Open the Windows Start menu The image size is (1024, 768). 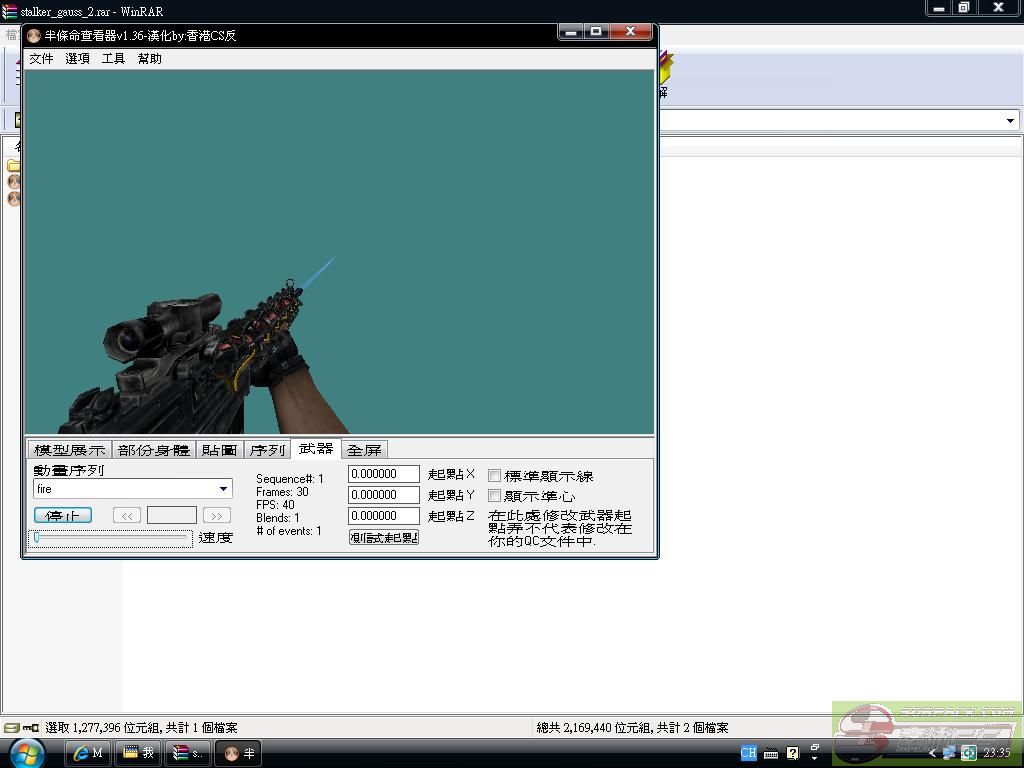(x=27, y=754)
